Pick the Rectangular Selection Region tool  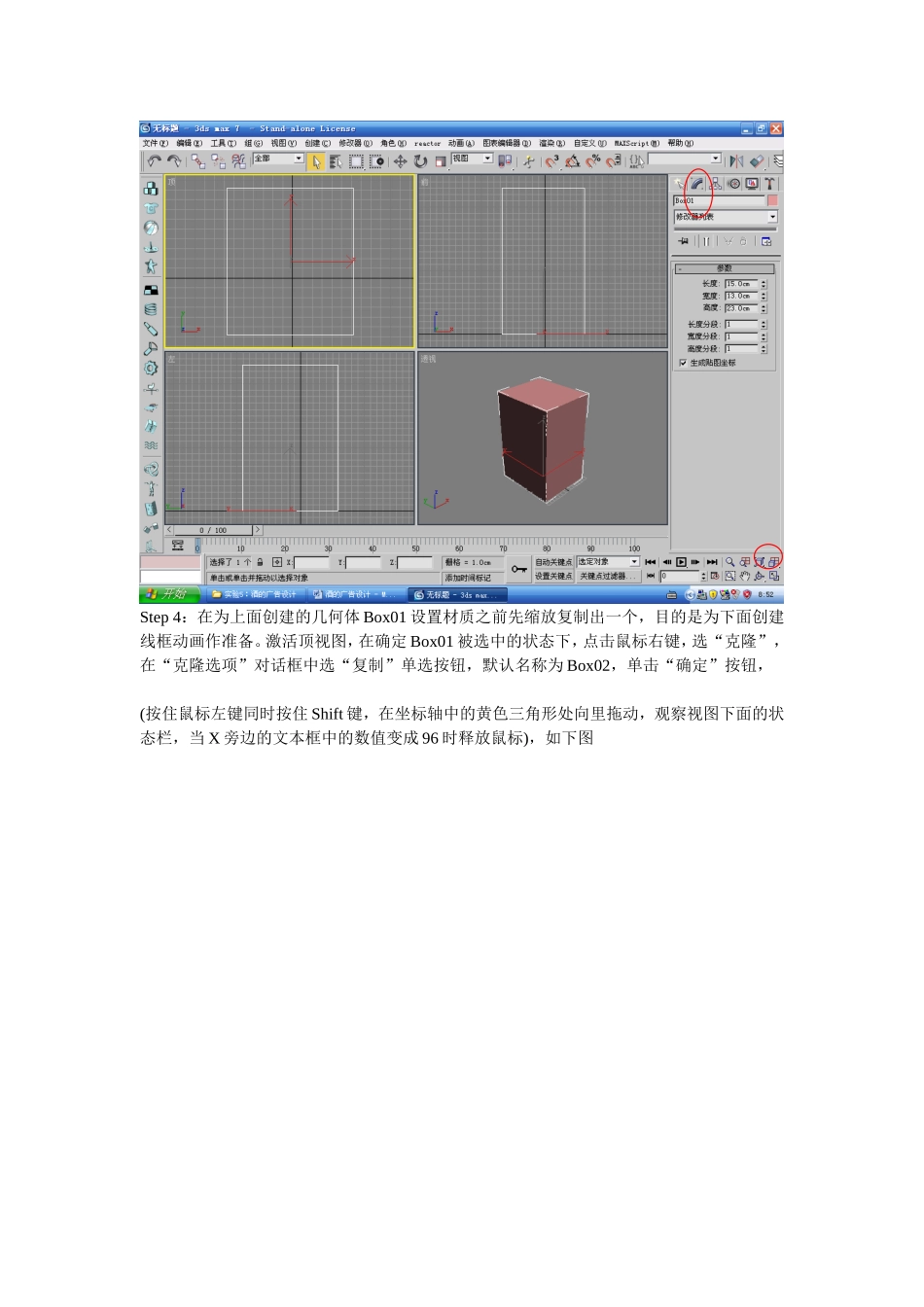click(356, 161)
